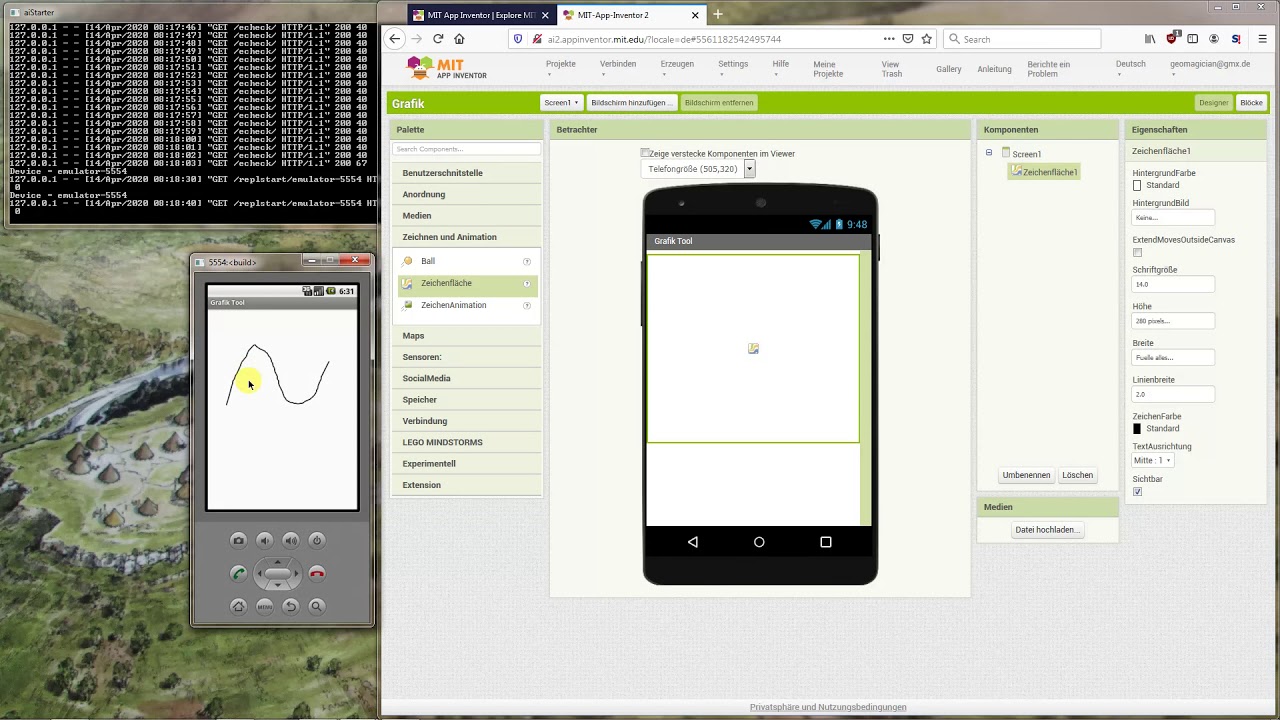The height and width of the screenshot is (720, 1280).
Task: Click the emulator camera button
Action: click(238, 540)
